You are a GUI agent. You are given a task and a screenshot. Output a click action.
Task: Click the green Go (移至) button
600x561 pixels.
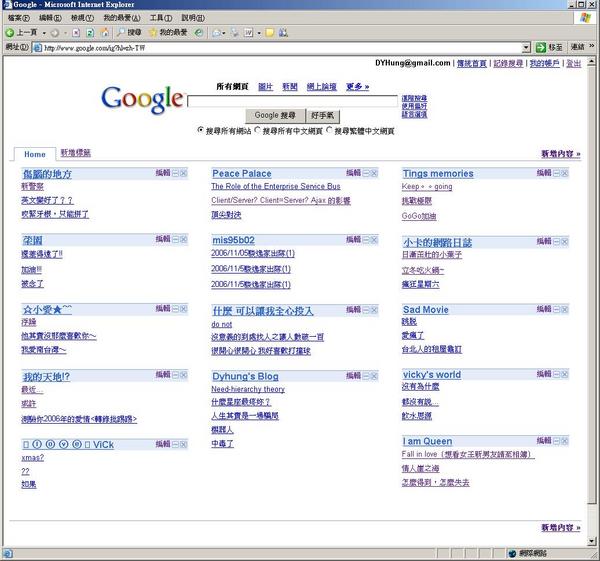tap(549, 47)
